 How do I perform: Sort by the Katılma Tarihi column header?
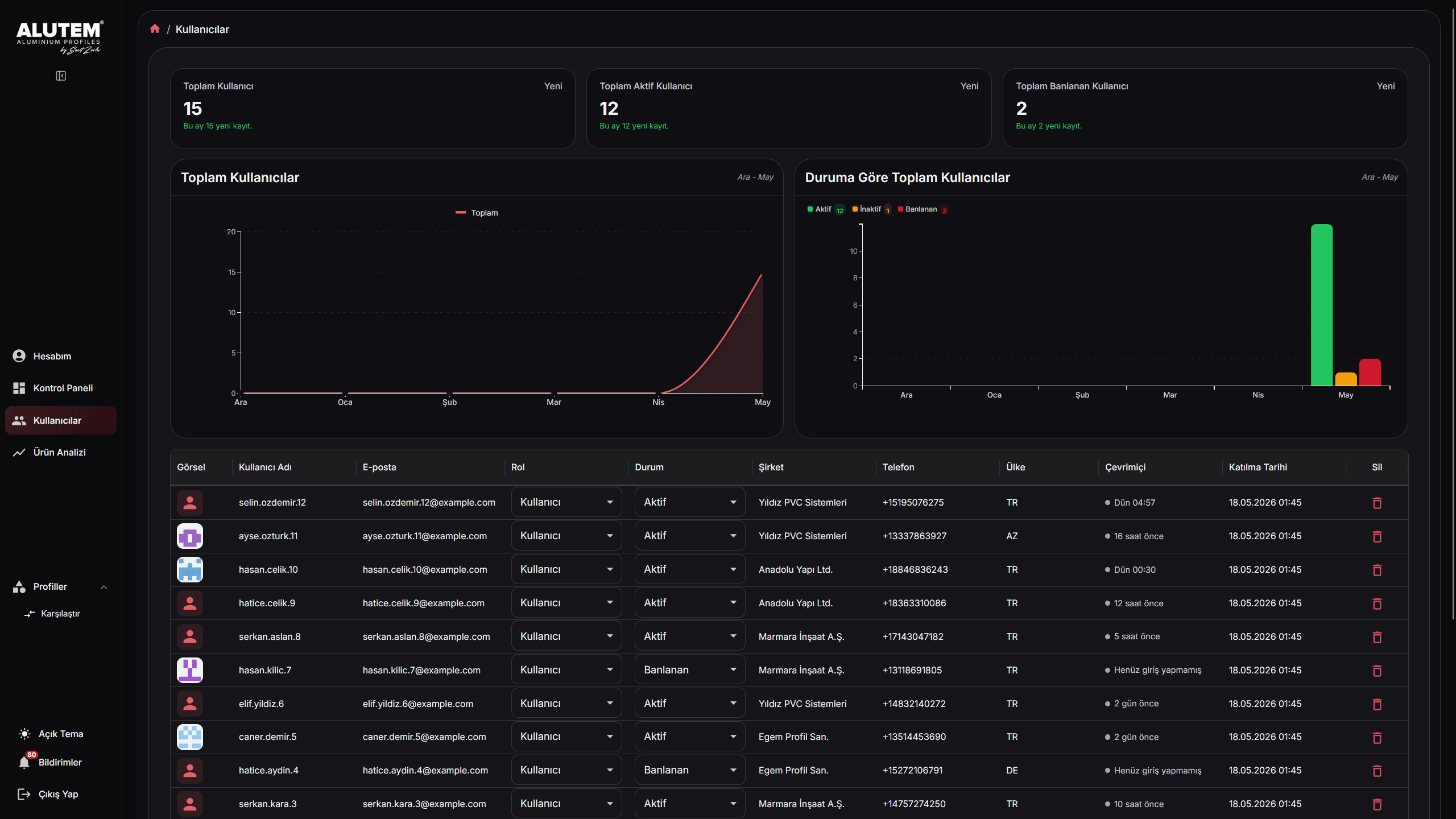(1258, 467)
